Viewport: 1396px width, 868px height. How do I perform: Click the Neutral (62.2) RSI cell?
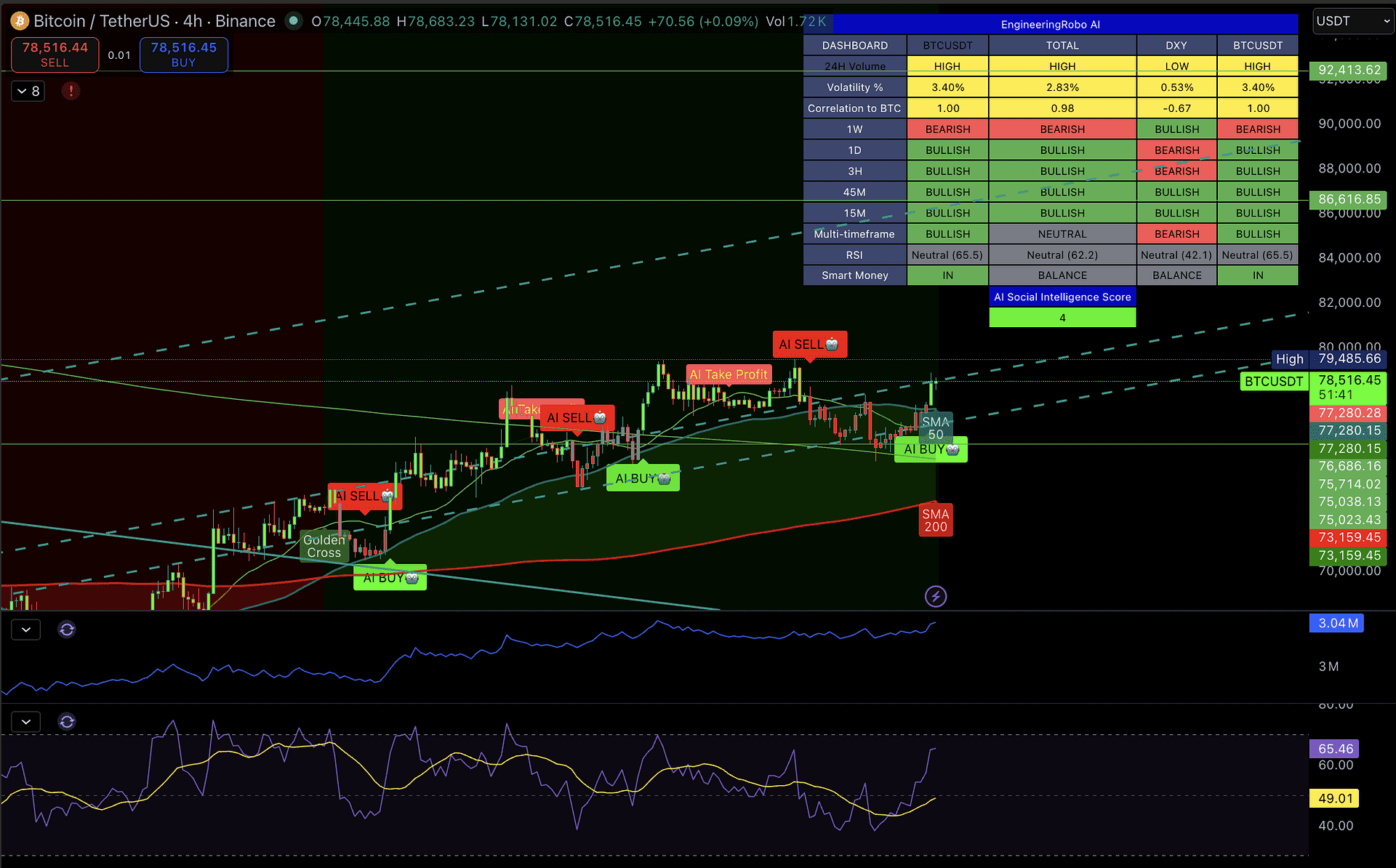tap(1062, 255)
